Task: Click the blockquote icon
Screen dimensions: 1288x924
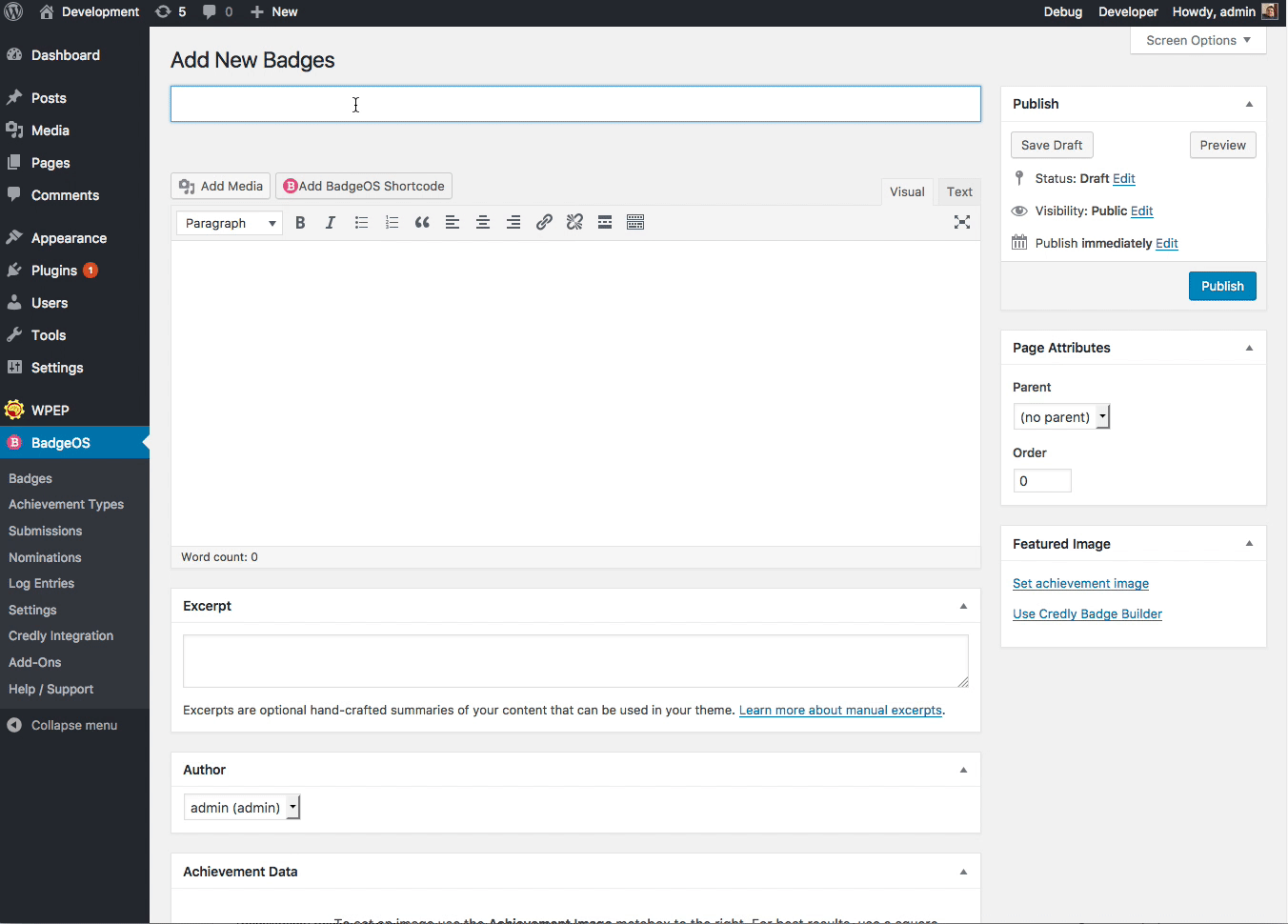Action: tap(422, 223)
